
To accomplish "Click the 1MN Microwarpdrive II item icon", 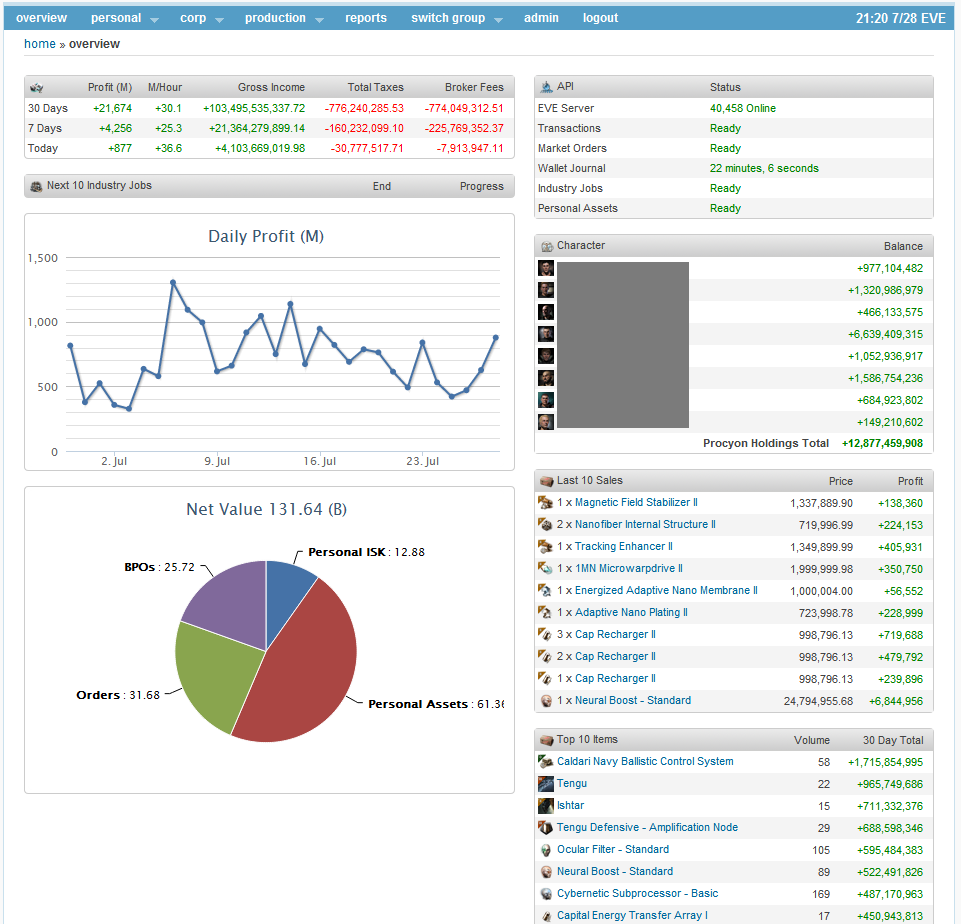I will tap(546, 569).
